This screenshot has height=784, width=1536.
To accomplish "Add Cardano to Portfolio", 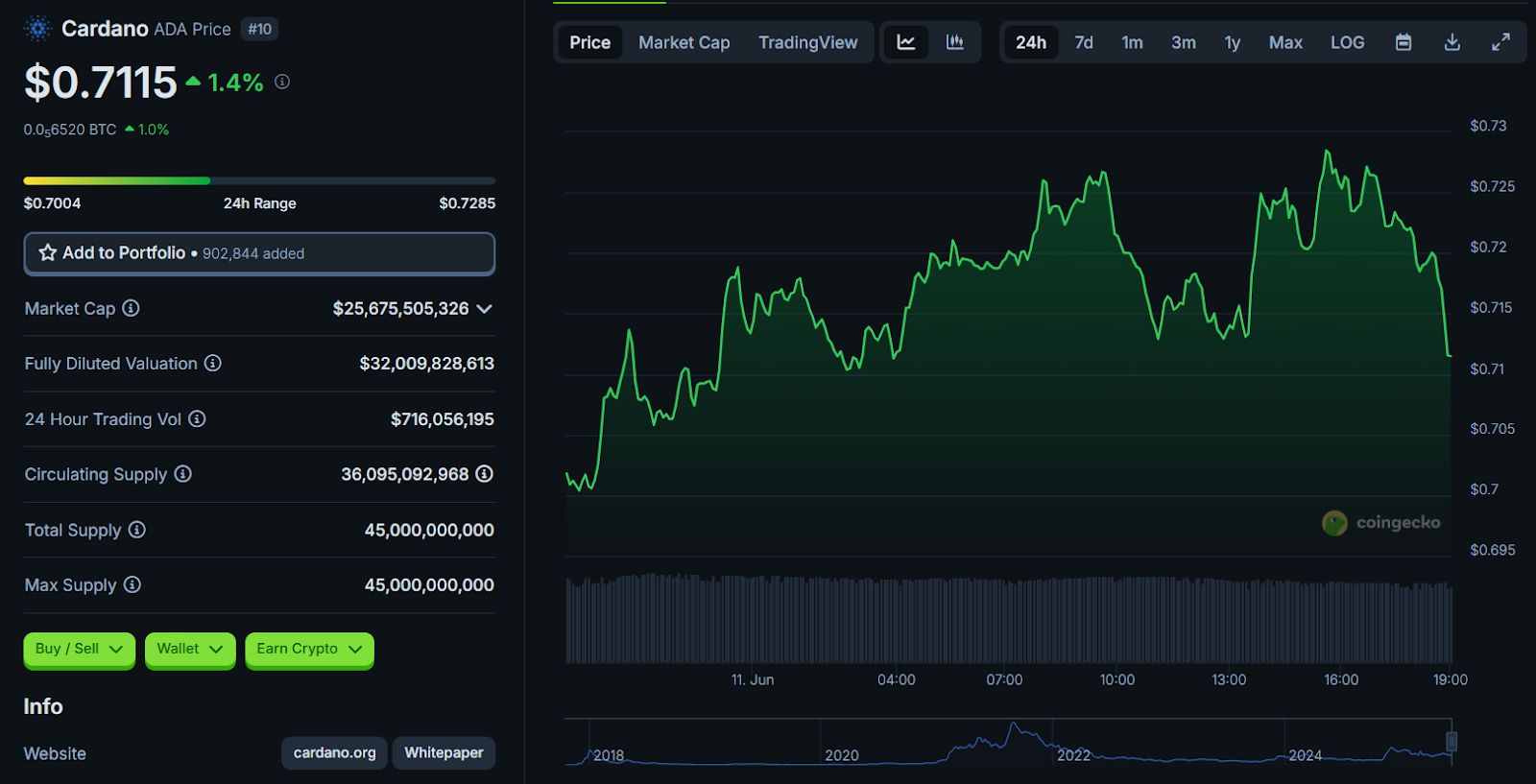I will (259, 253).
